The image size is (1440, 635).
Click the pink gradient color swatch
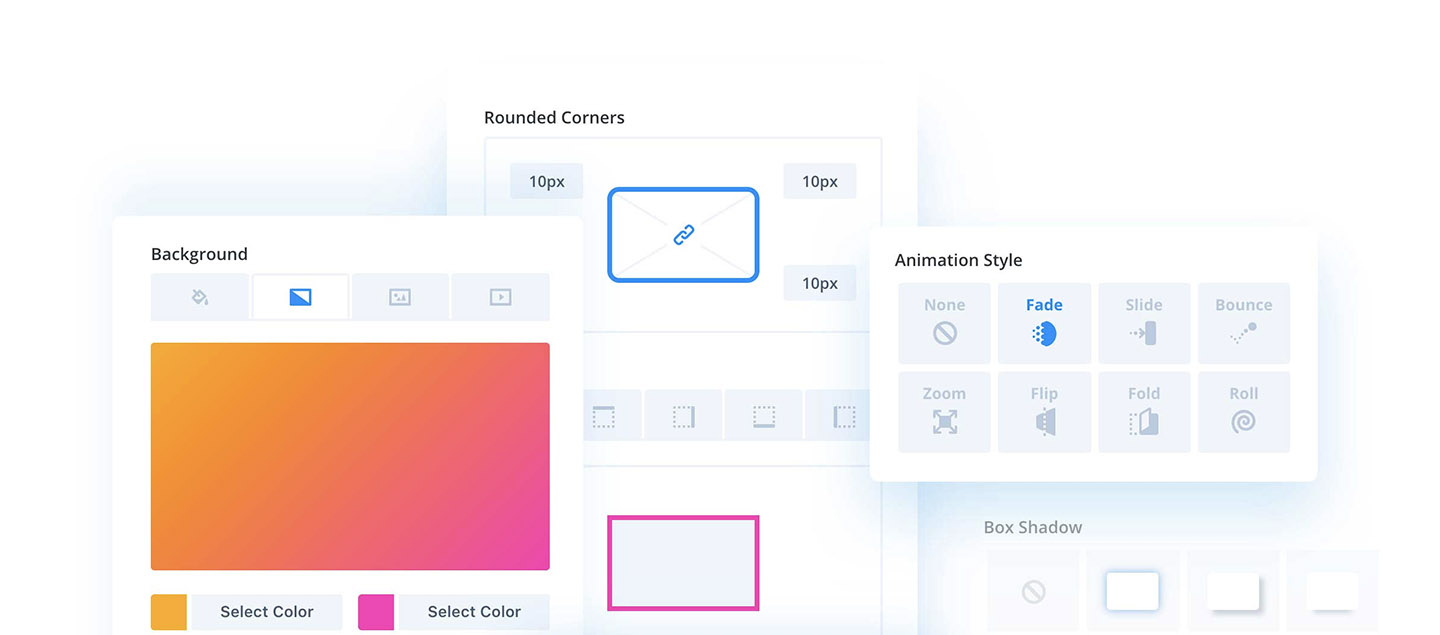click(376, 612)
